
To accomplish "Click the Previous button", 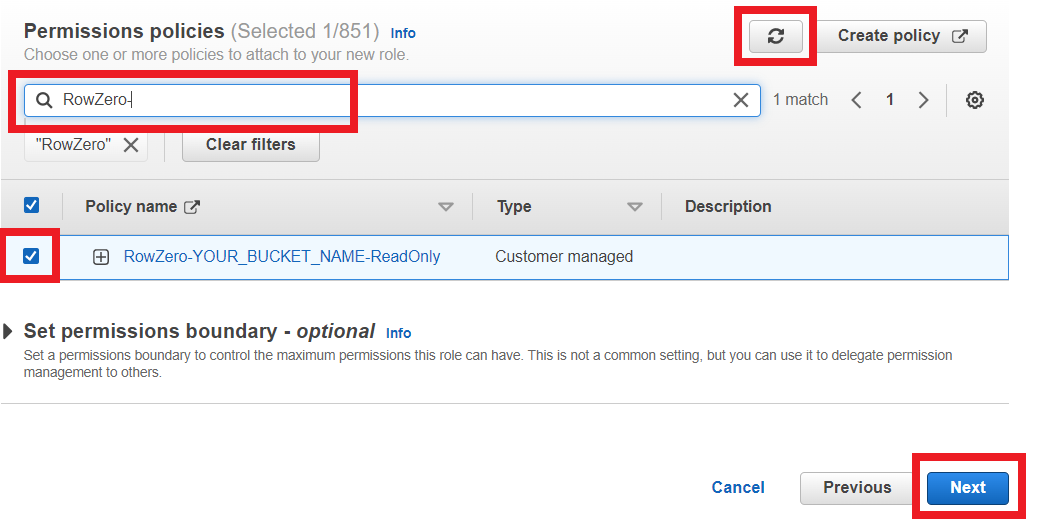I will [x=856, y=488].
